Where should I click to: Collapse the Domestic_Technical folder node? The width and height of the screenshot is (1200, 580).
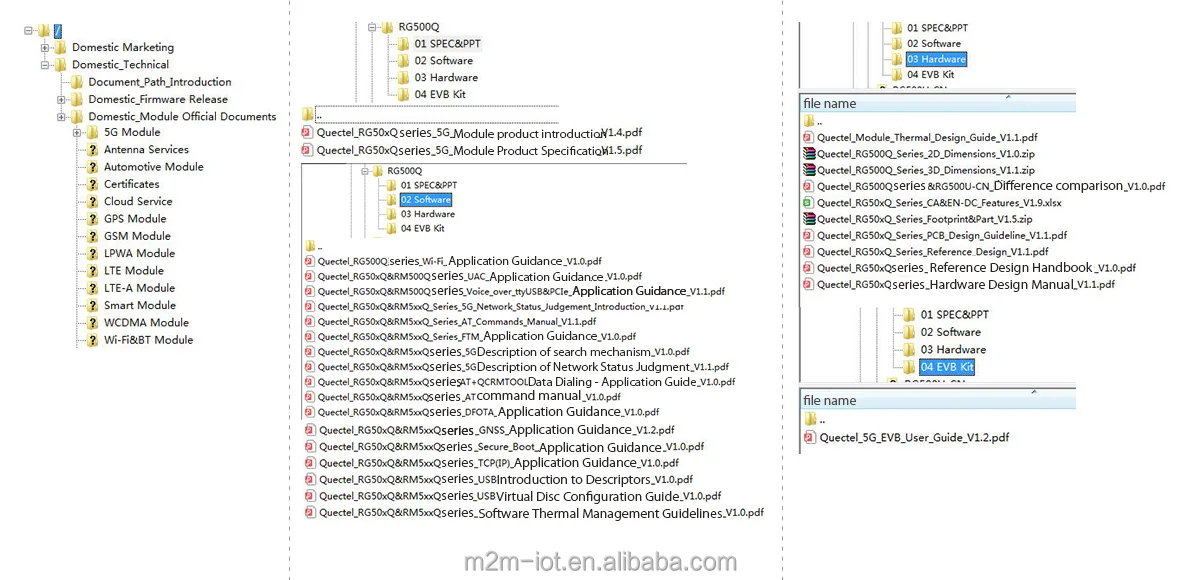tap(45, 65)
